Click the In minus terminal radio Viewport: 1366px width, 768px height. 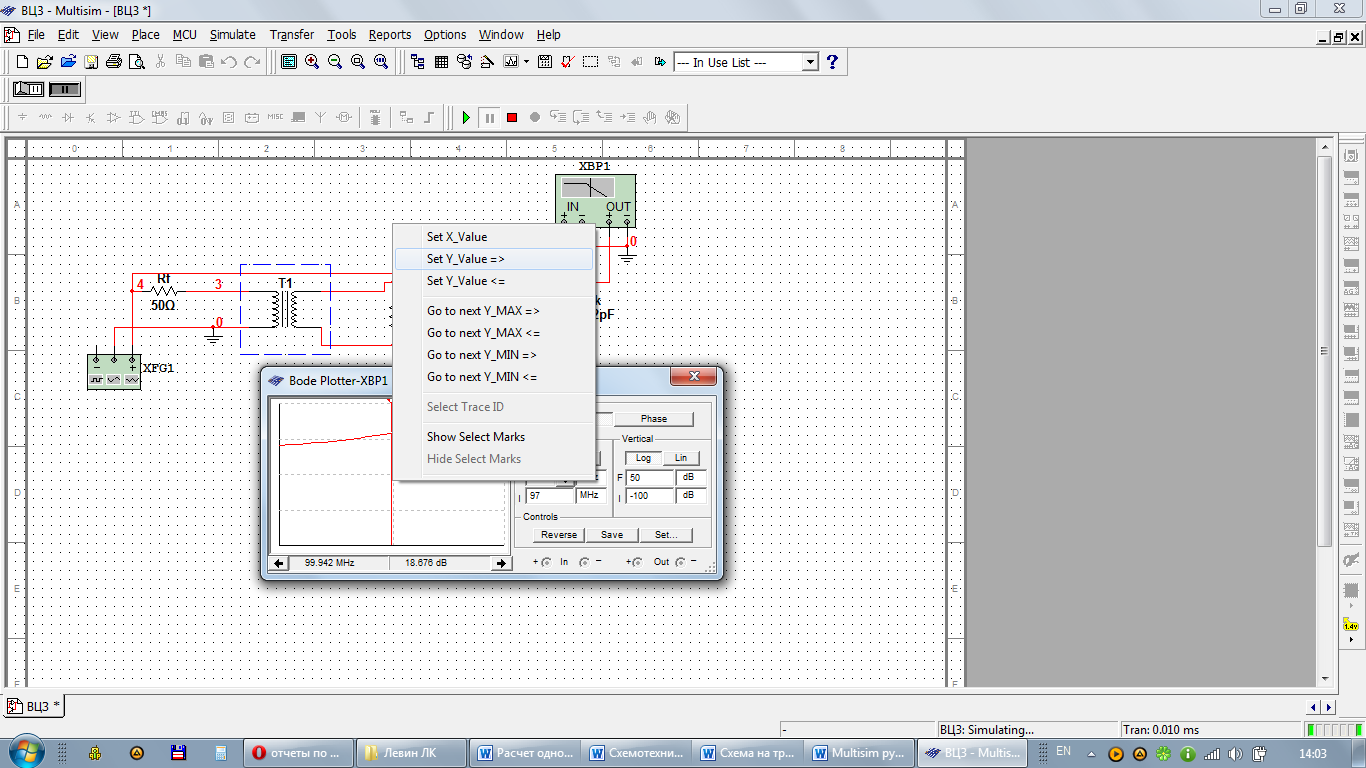(x=584, y=562)
